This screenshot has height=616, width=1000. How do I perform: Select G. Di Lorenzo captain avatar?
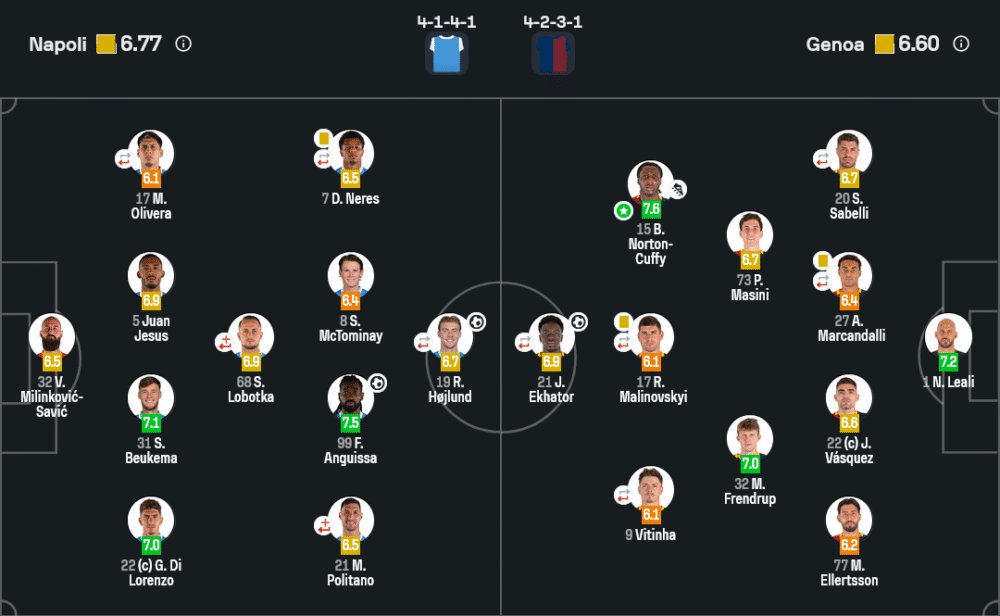click(x=151, y=519)
